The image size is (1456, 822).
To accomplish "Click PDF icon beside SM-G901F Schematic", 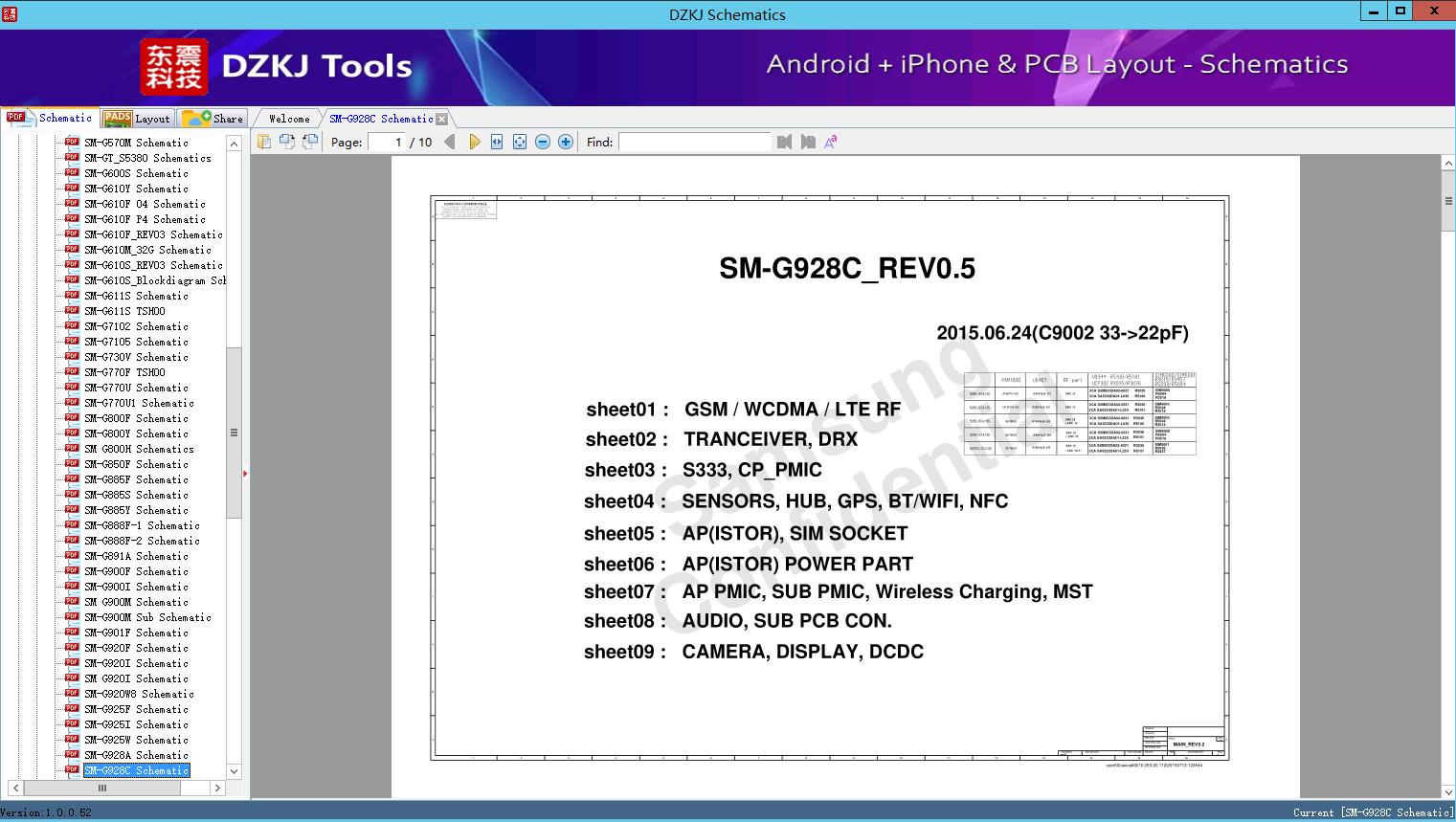I will (x=72, y=633).
